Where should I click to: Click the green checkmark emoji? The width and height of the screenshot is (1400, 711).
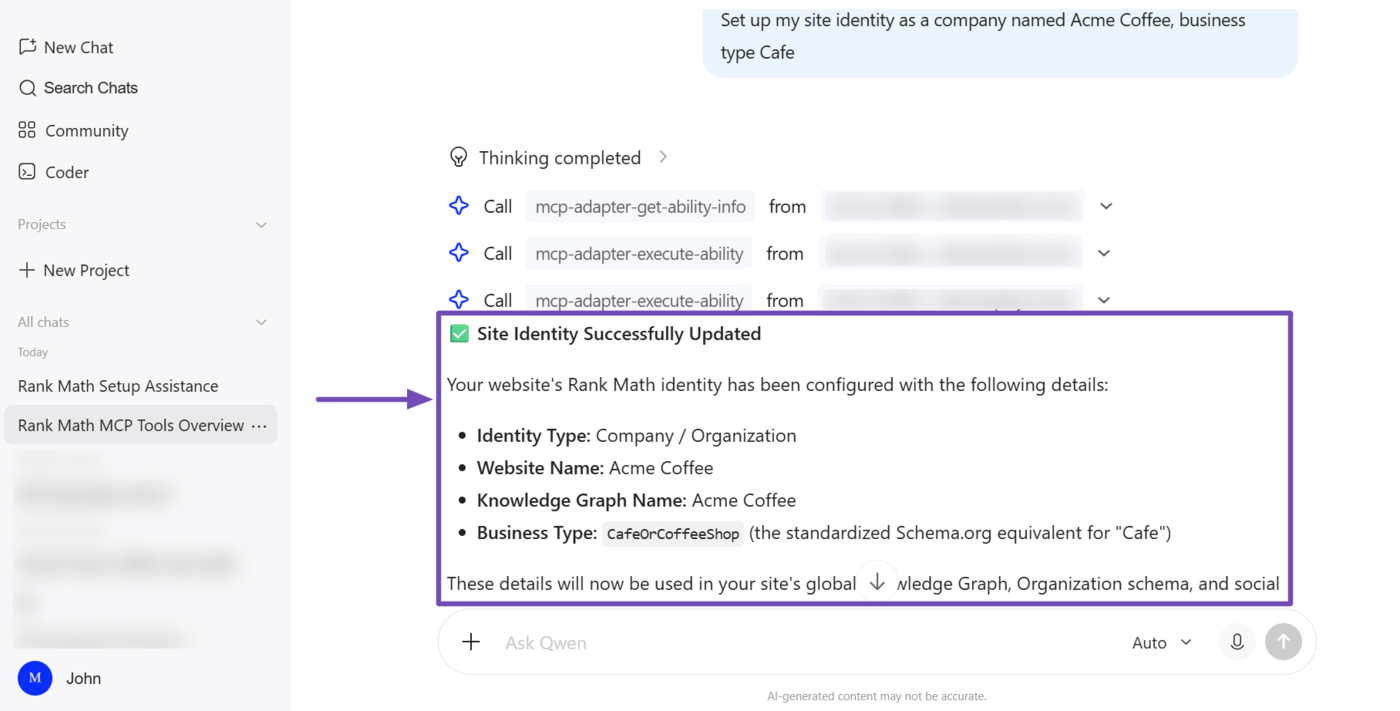point(459,334)
